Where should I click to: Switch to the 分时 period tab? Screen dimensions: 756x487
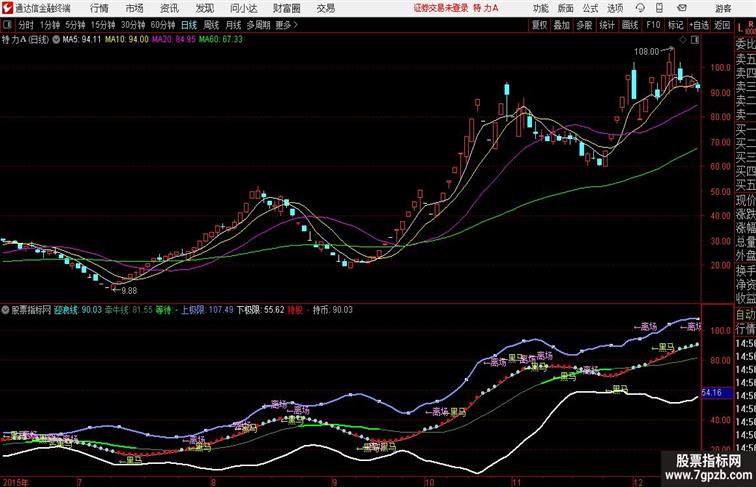point(26,25)
